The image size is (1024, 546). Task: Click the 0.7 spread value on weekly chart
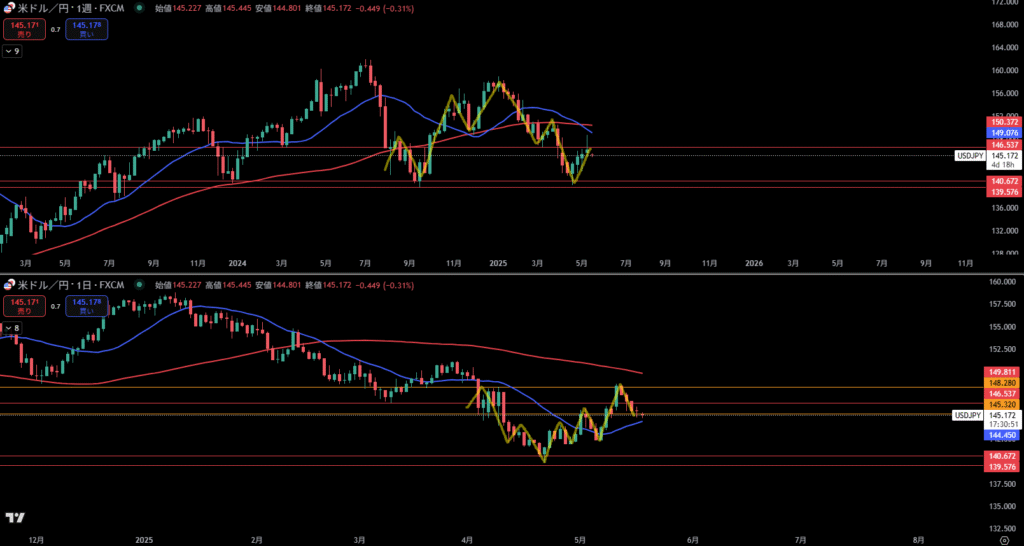tap(56, 29)
